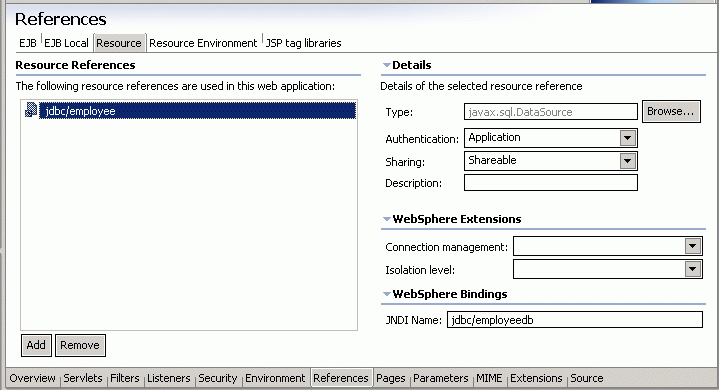This screenshot has width=719, height=390.
Task: Switch to the EJB tab
Action: click(28, 43)
